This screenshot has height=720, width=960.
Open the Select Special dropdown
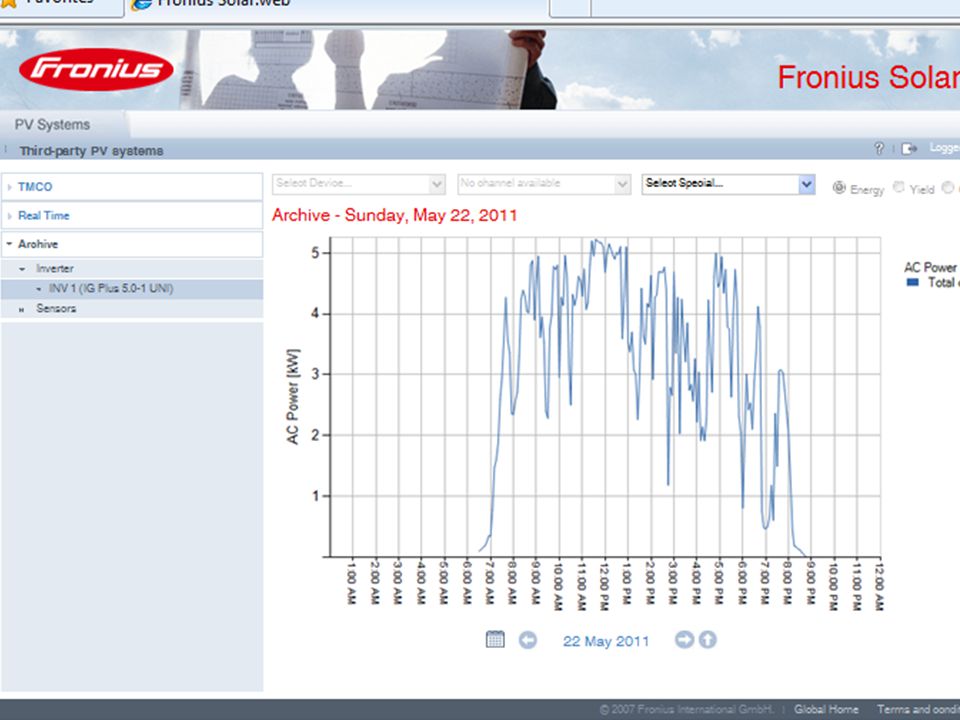729,184
